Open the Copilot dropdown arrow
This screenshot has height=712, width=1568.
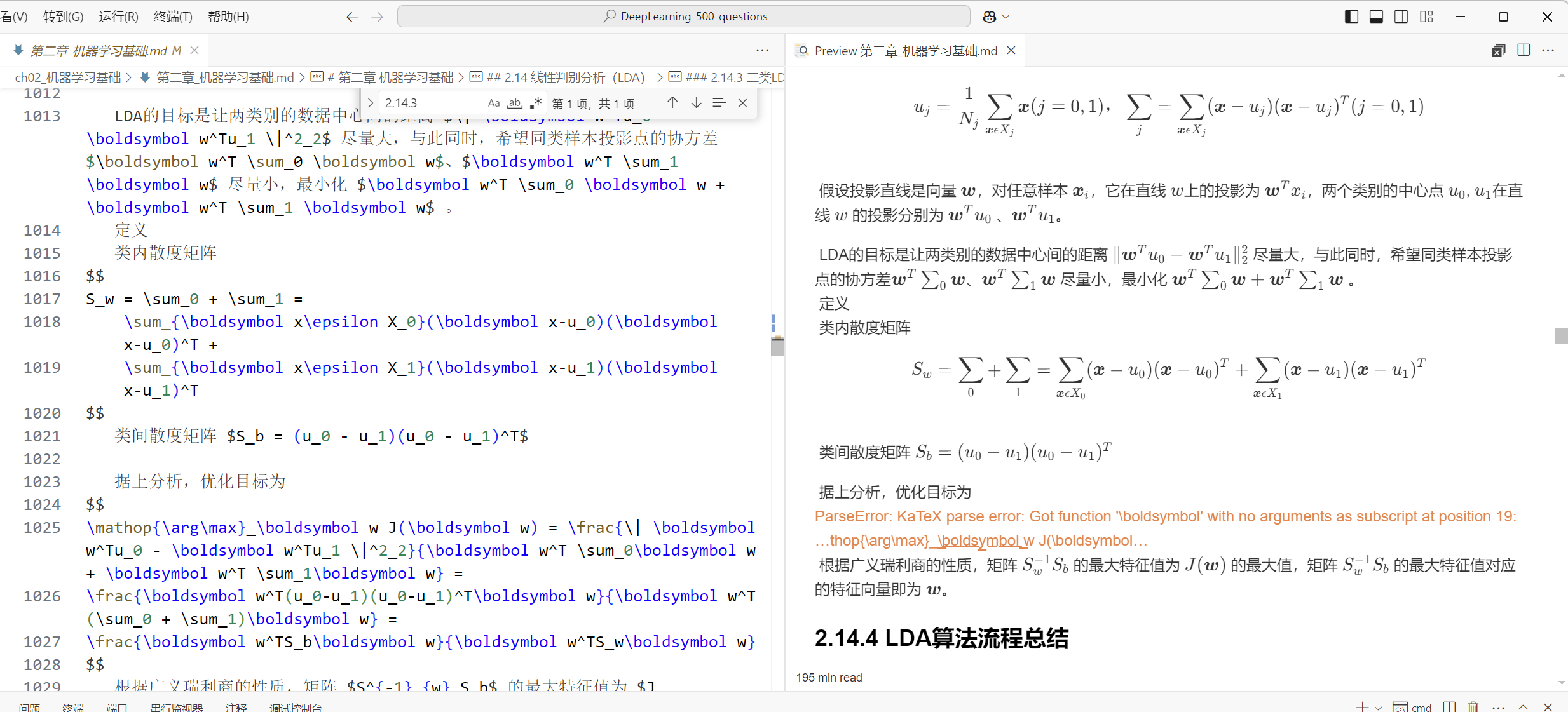1006,17
